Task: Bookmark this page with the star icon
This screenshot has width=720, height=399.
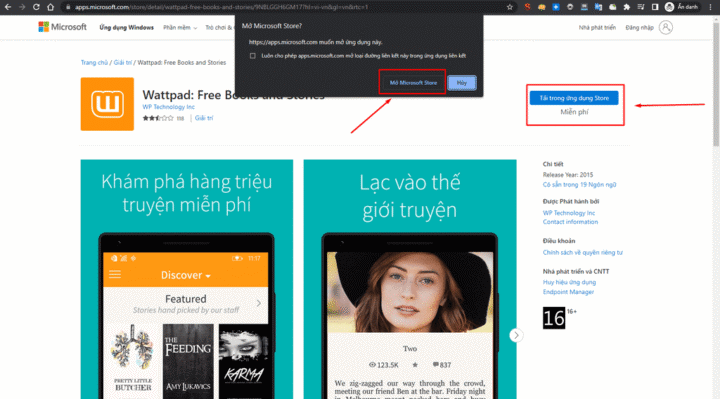Action: (x=510, y=7)
